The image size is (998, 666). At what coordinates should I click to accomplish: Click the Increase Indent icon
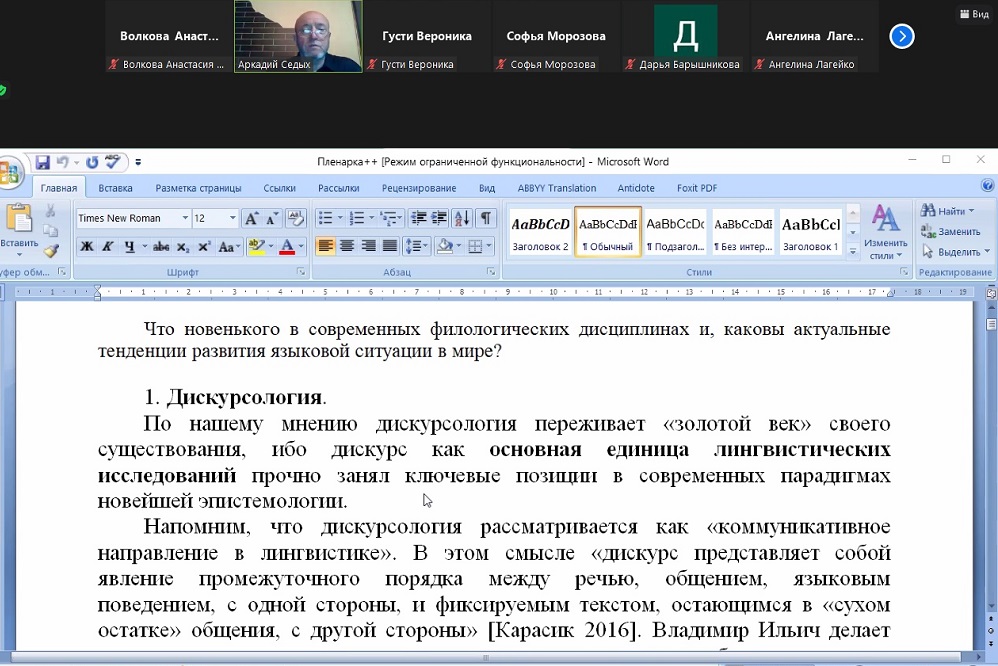coord(439,218)
